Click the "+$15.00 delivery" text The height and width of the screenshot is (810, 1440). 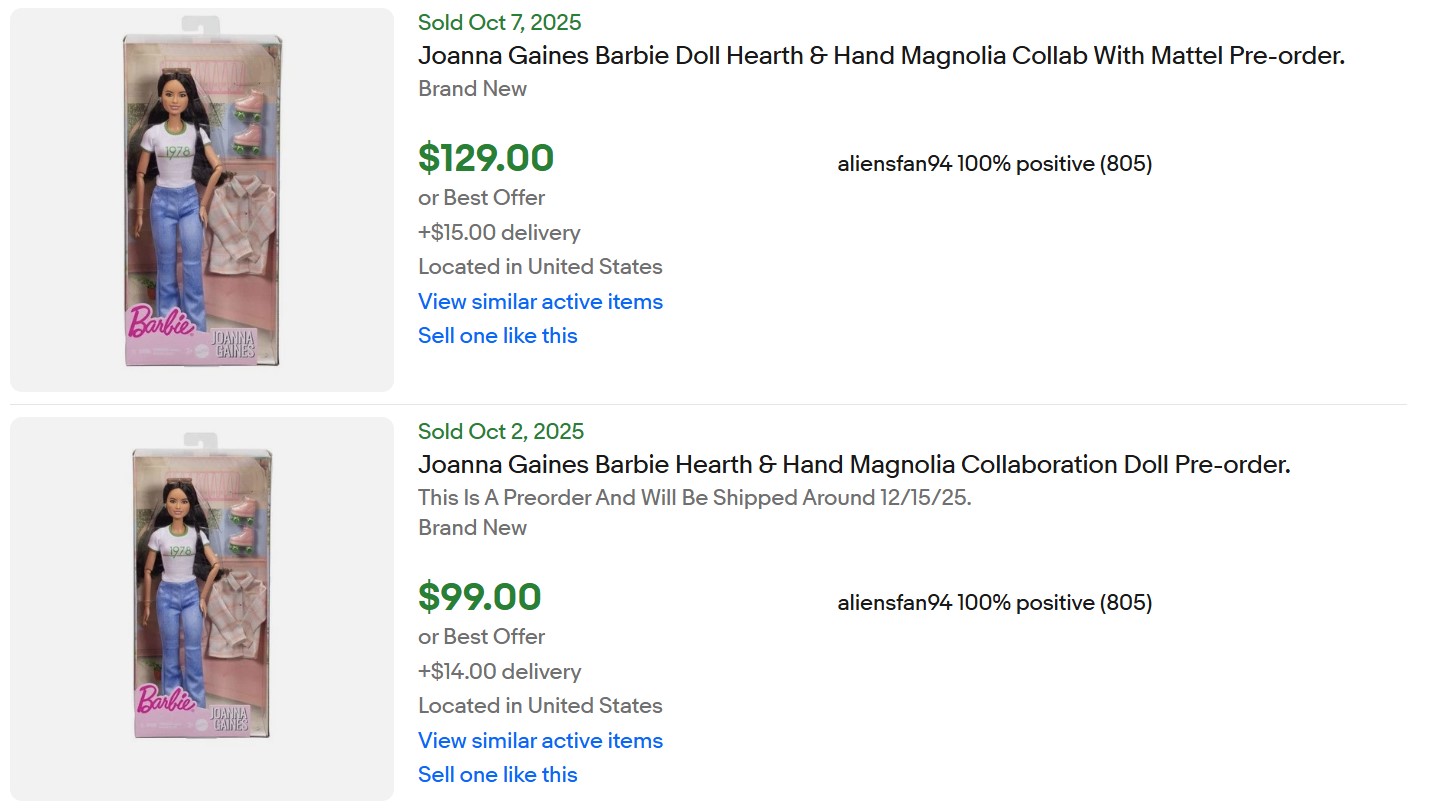(x=499, y=233)
